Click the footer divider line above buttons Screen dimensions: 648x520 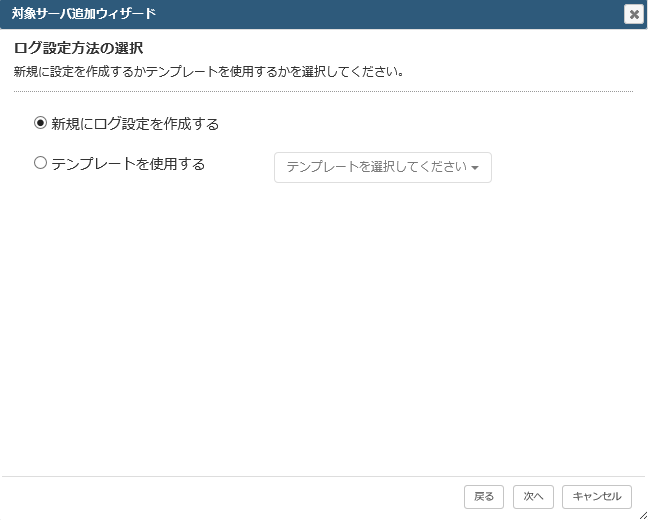pyautogui.click(x=323, y=477)
